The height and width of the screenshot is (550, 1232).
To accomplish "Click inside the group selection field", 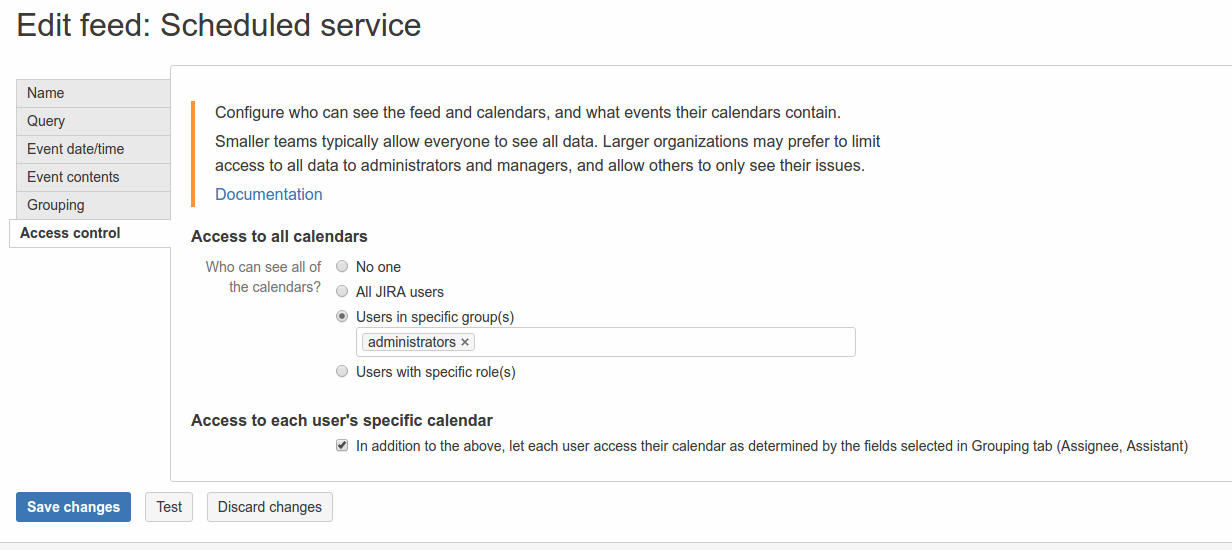I will (x=660, y=342).
